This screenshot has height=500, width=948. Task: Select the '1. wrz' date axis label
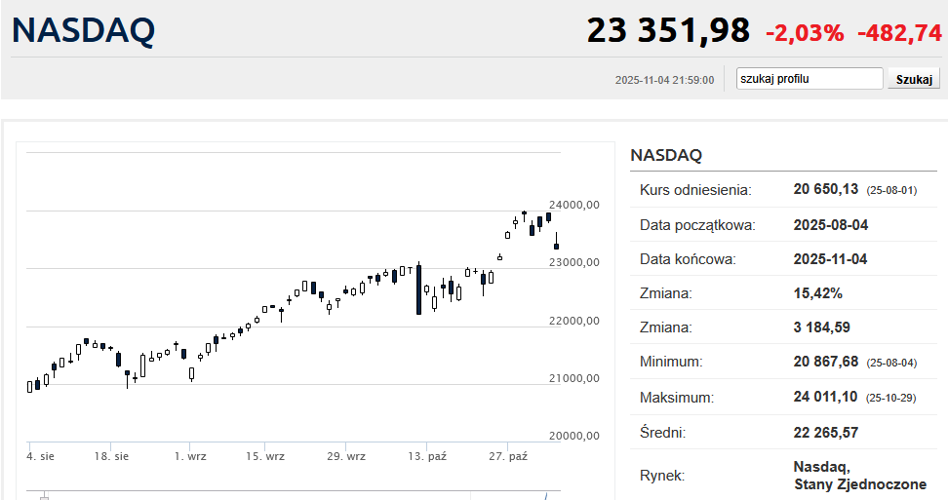click(190, 456)
